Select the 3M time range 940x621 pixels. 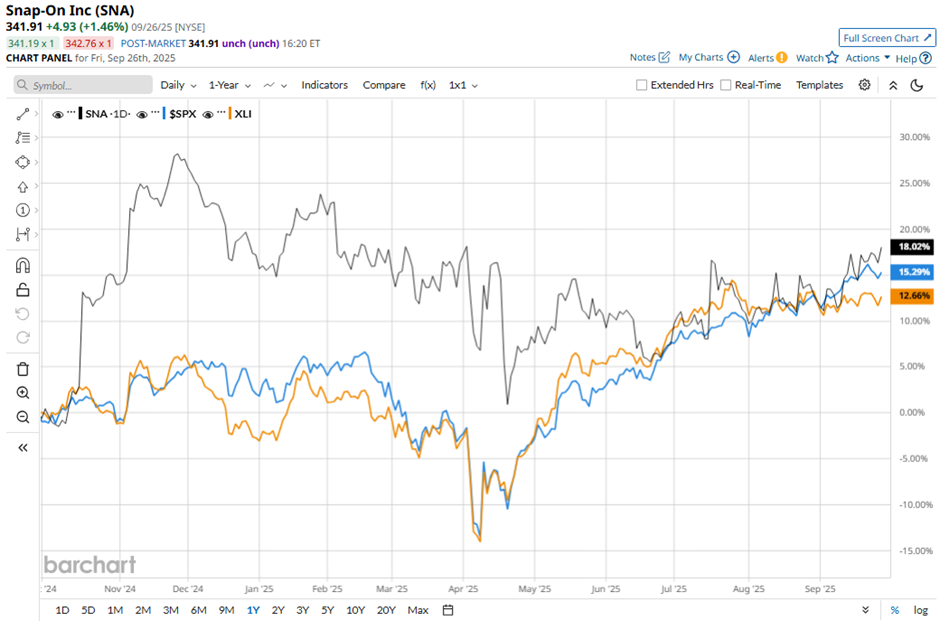click(x=171, y=610)
